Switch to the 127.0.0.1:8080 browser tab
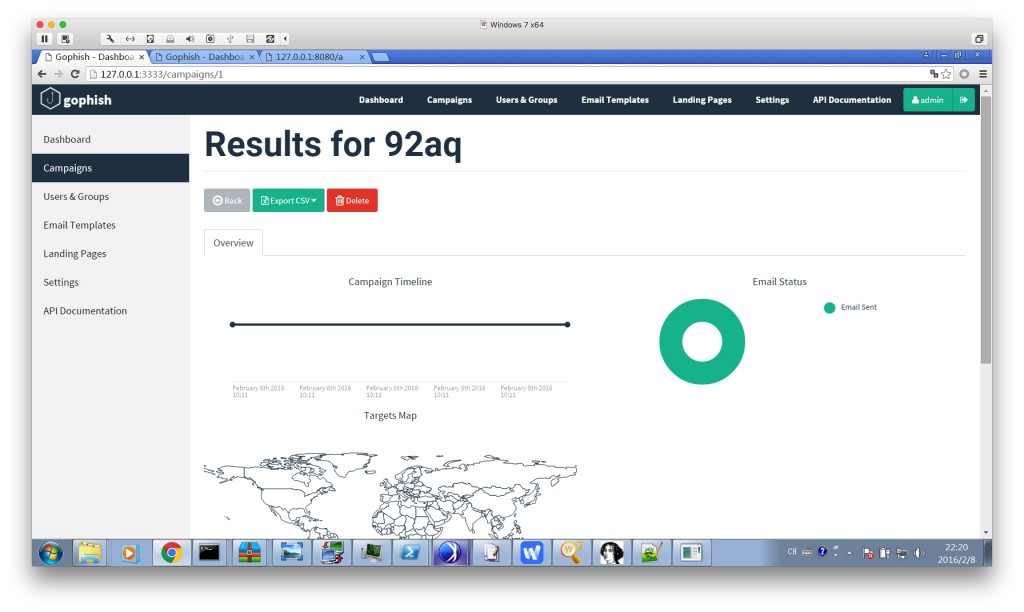The width and height of the screenshot is (1024, 612). pos(310,57)
